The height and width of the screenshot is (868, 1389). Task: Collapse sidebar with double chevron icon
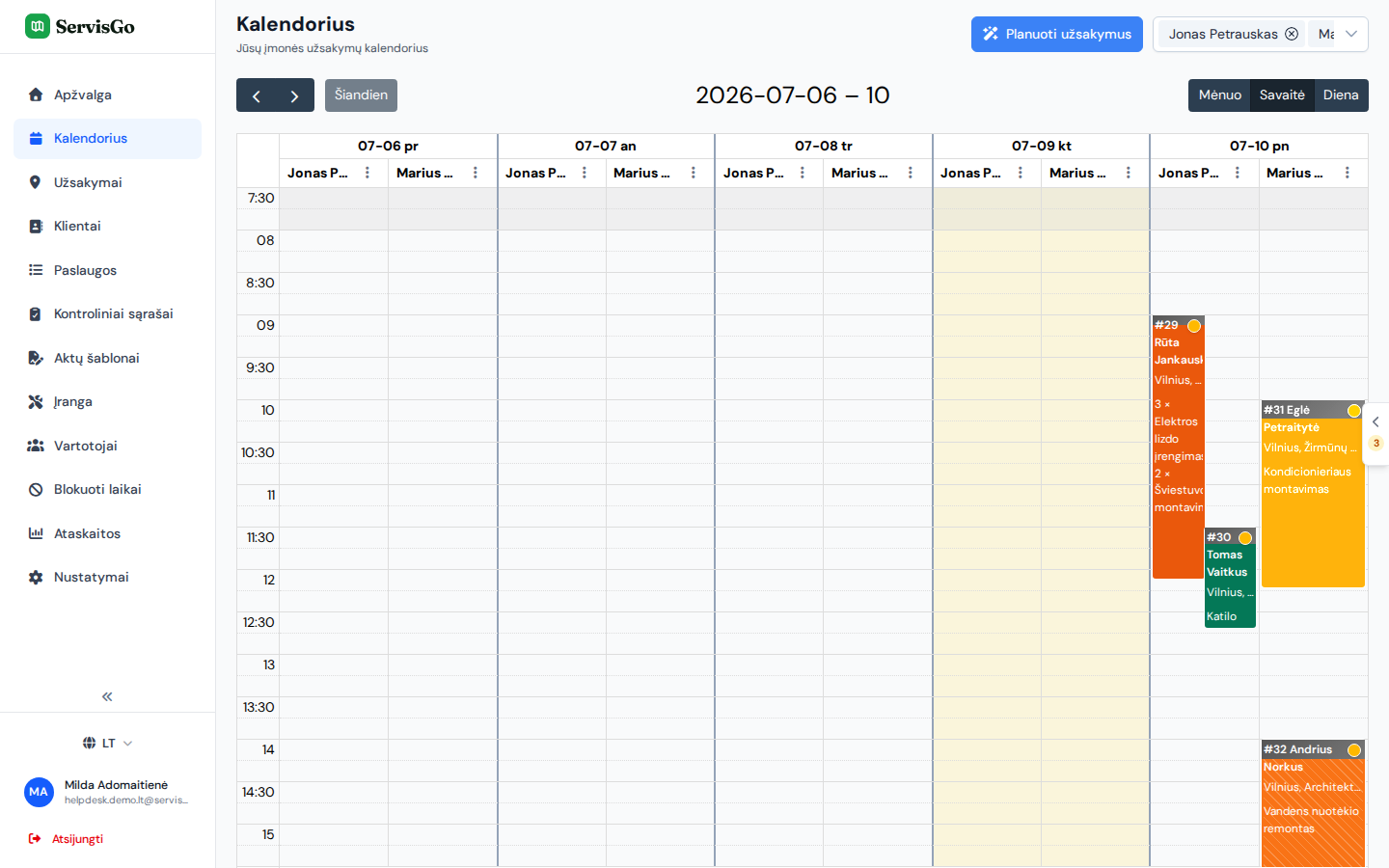[107, 696]
